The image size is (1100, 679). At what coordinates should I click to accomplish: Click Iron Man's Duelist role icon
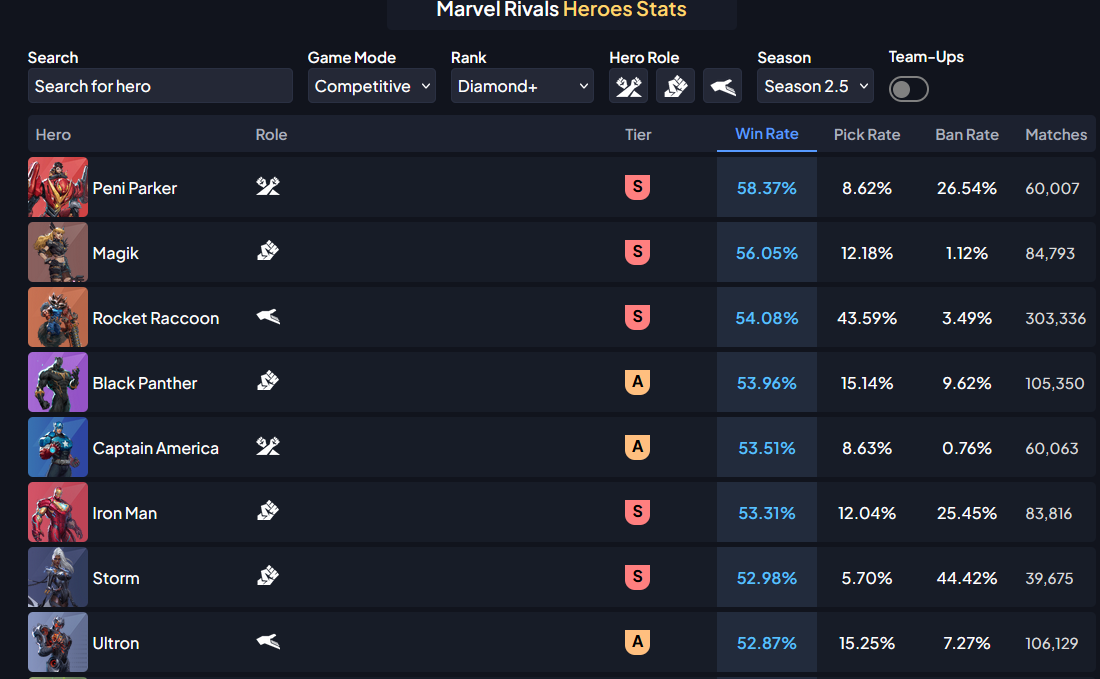click(x=268, y=511)
